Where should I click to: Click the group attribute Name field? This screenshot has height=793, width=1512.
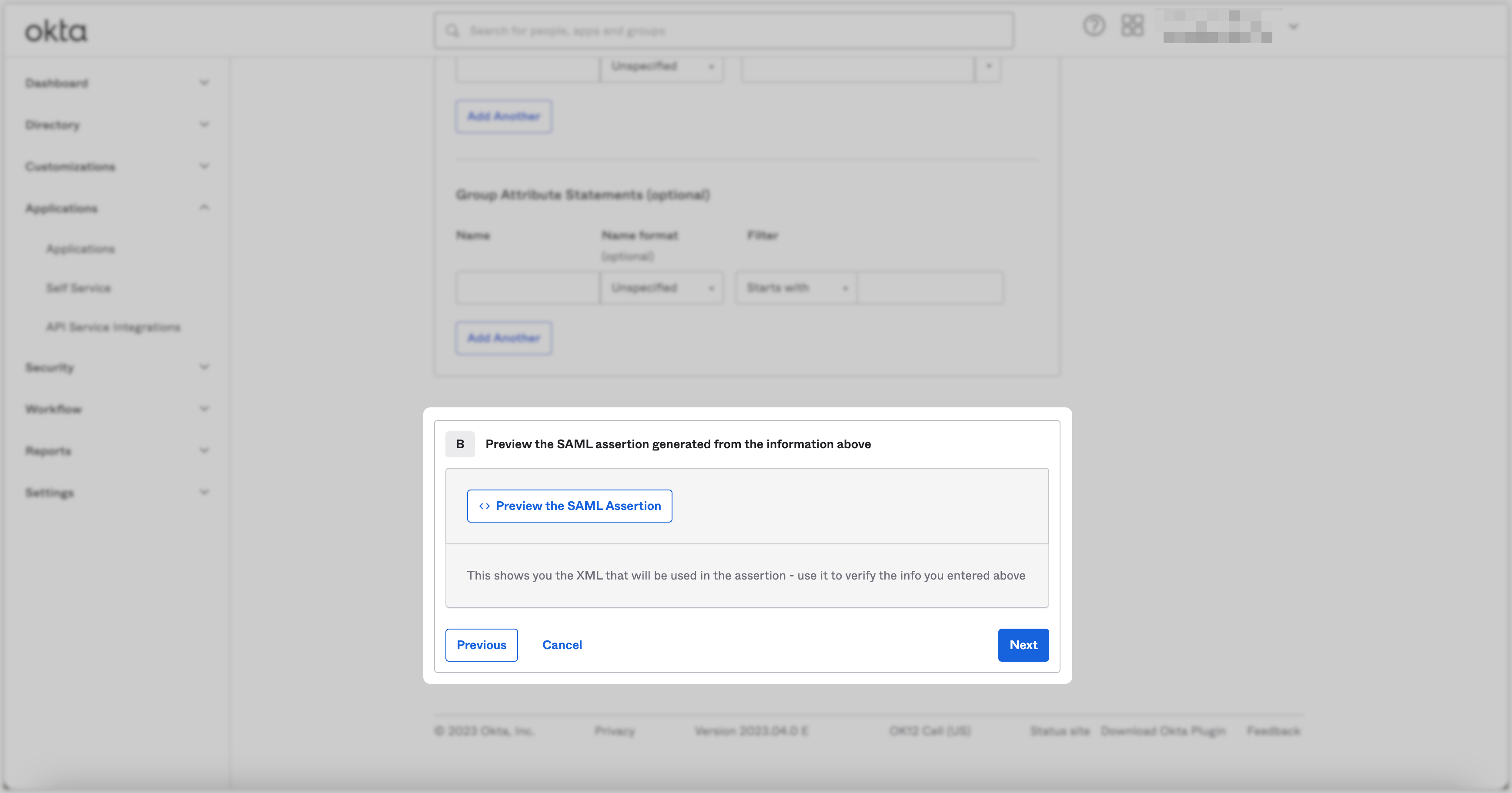527,287
